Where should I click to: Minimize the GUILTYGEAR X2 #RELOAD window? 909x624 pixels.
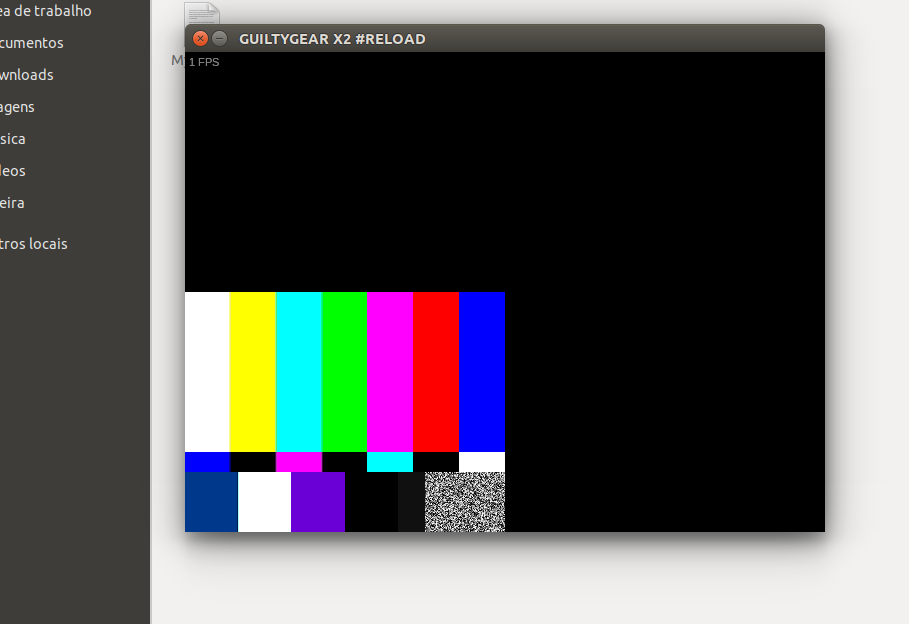(x=219, y=39)
